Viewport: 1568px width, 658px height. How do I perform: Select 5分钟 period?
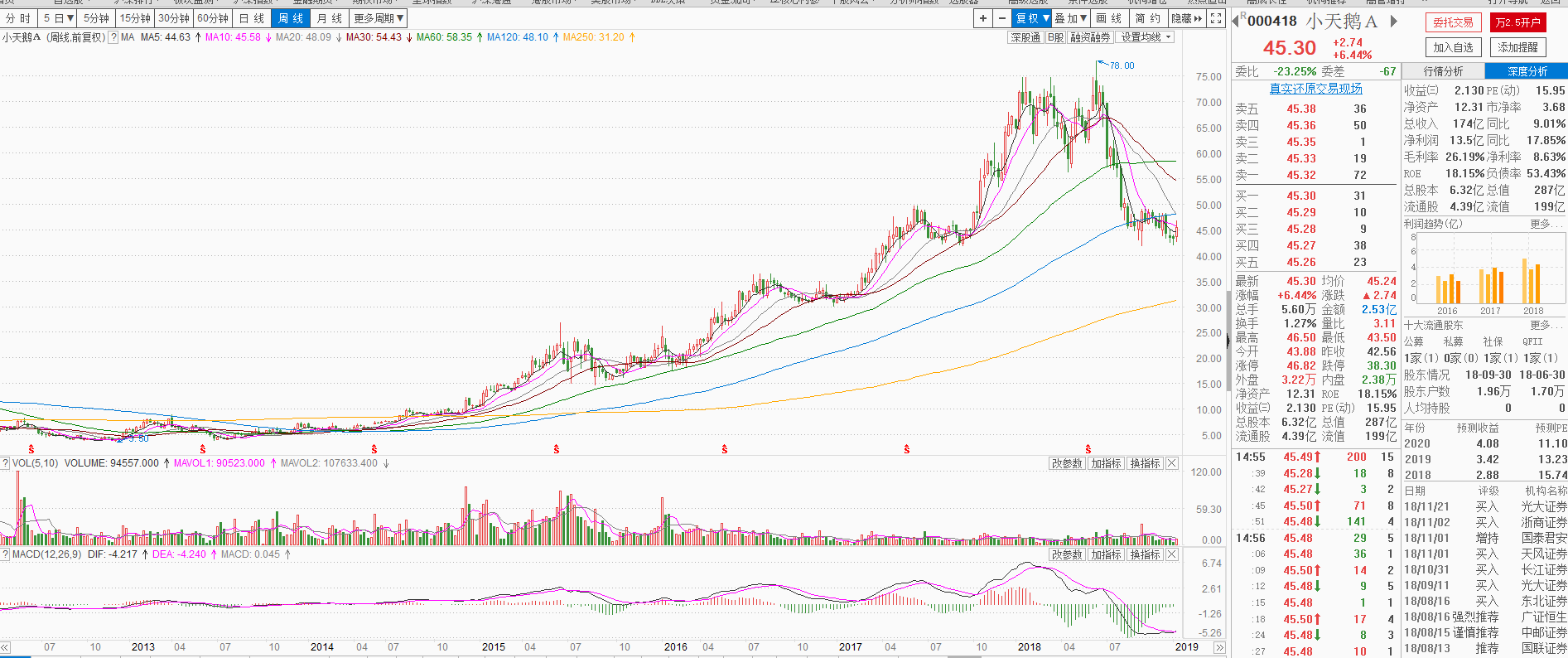click(96, 18)
